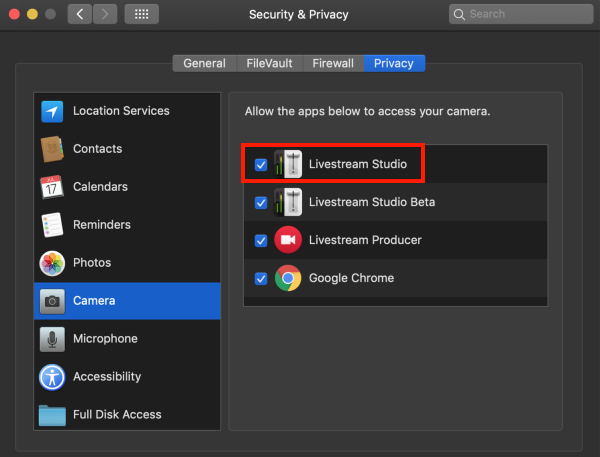The image size is (600, 457).
Task: Select the Full Disk Access folder icon
Action: click(x=52, y=415)
